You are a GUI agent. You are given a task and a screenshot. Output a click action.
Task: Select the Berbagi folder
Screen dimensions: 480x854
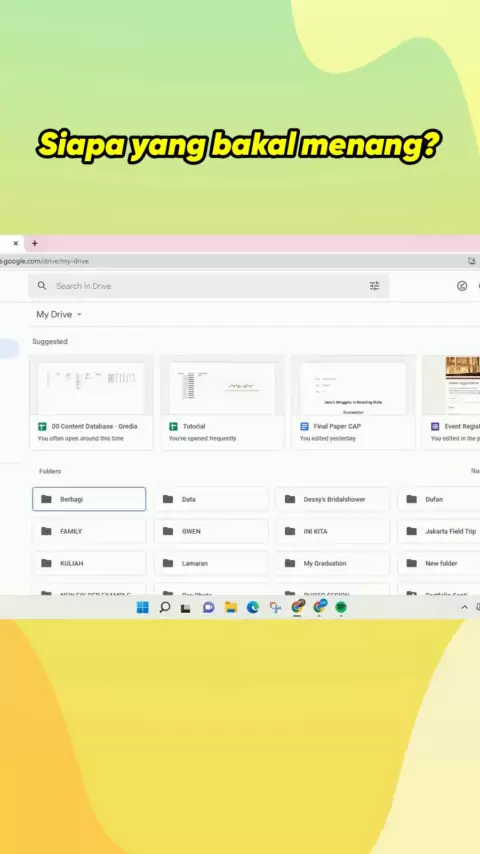click(89, 499)
